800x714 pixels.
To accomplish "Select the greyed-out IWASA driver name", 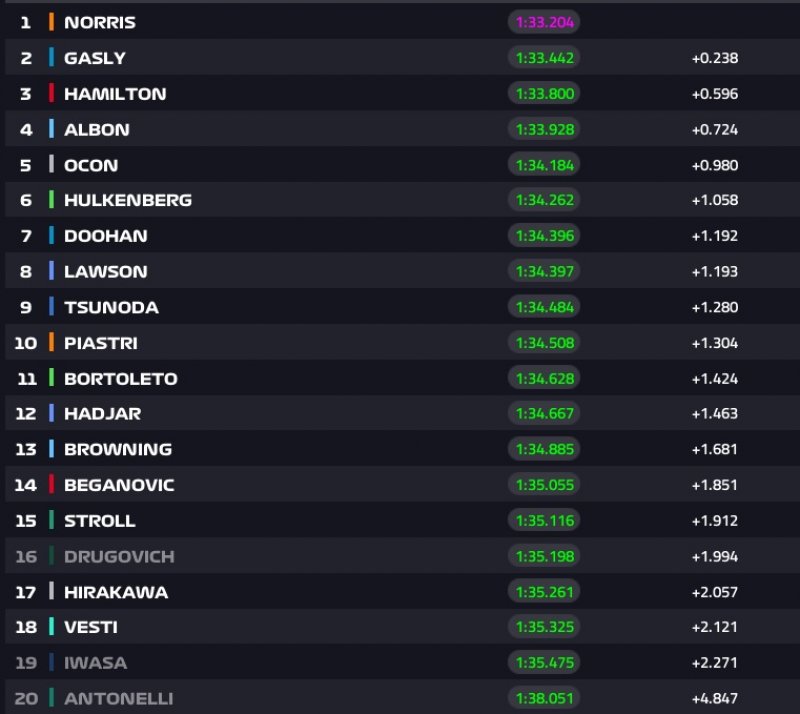I will (95, 663).
